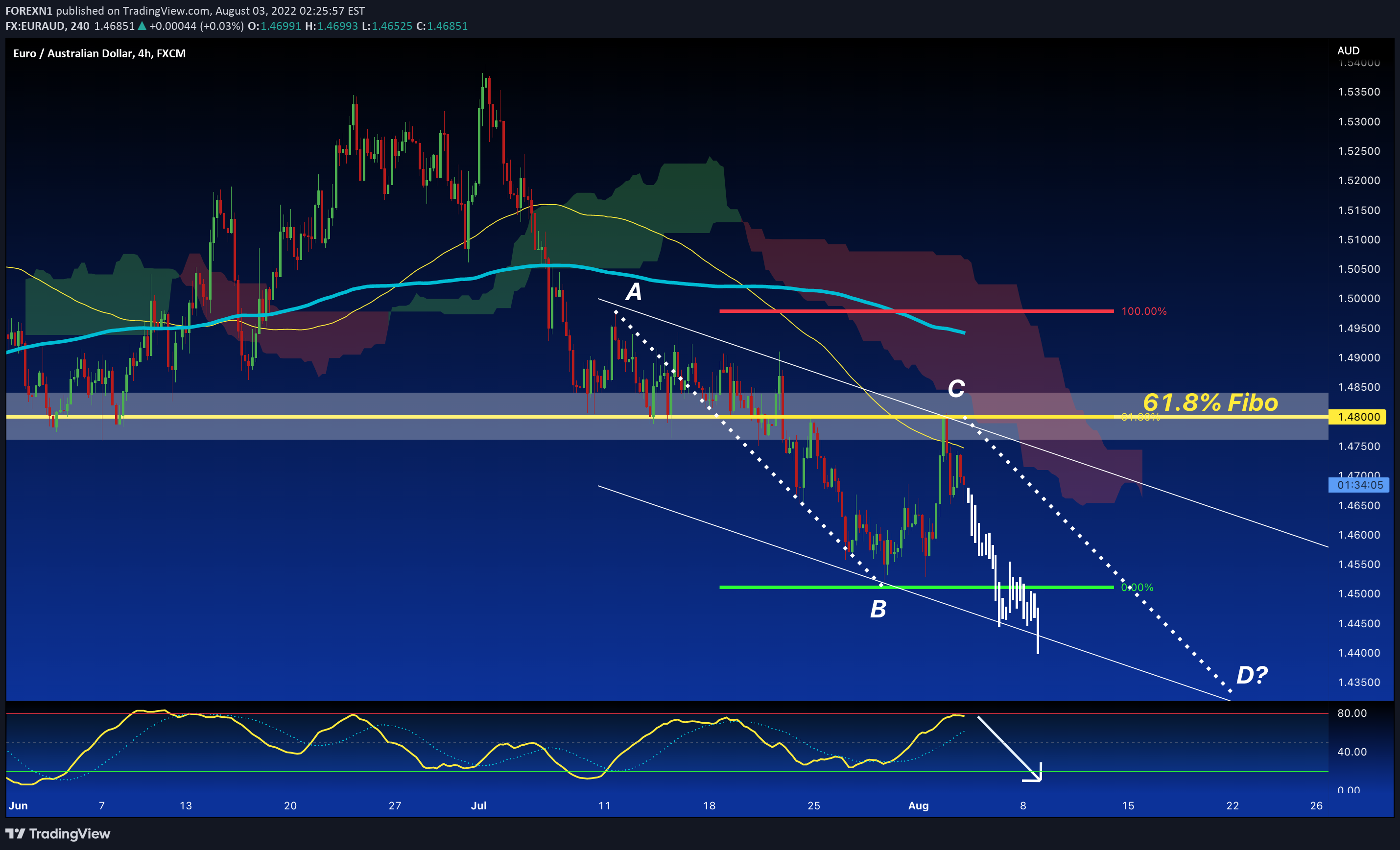Click the C:1.46851 close value in header

pos(442,26)
